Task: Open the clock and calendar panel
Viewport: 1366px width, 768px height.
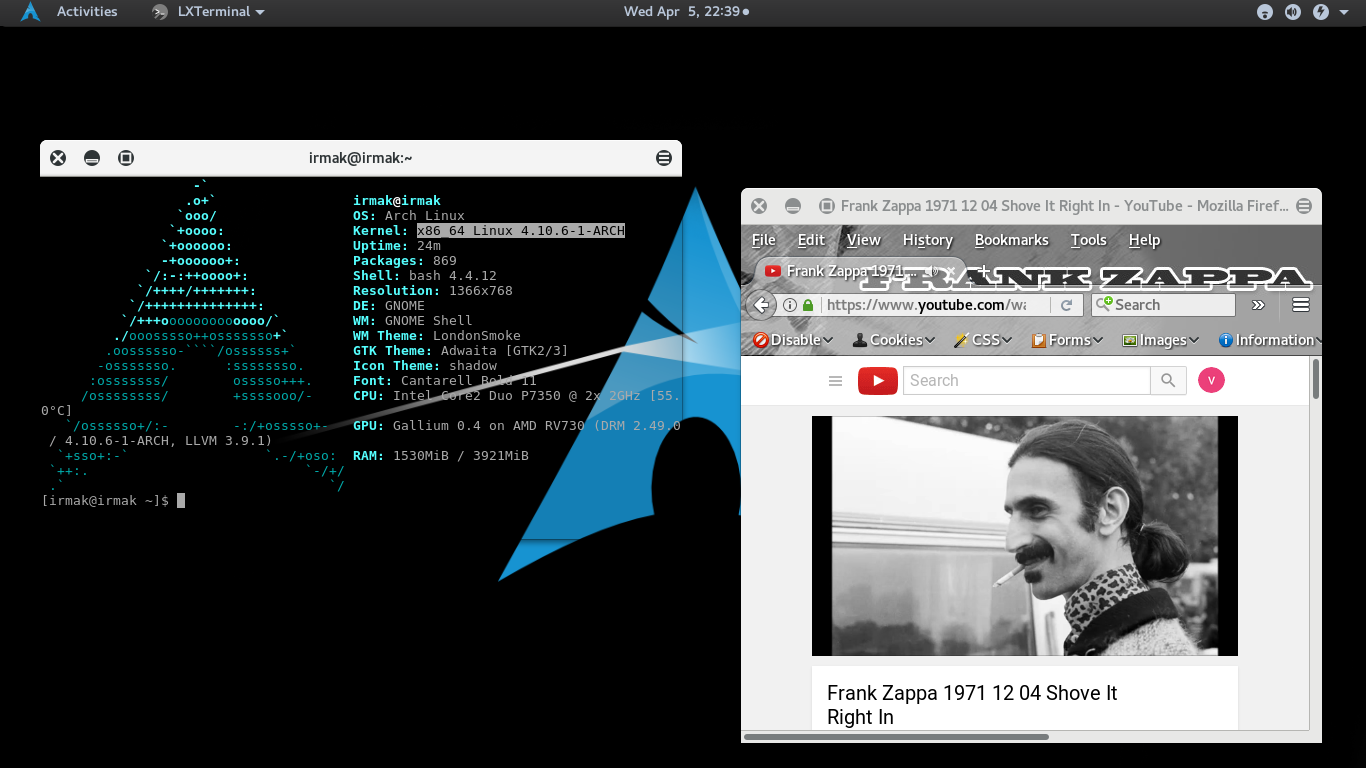Action: coord(686,12)
